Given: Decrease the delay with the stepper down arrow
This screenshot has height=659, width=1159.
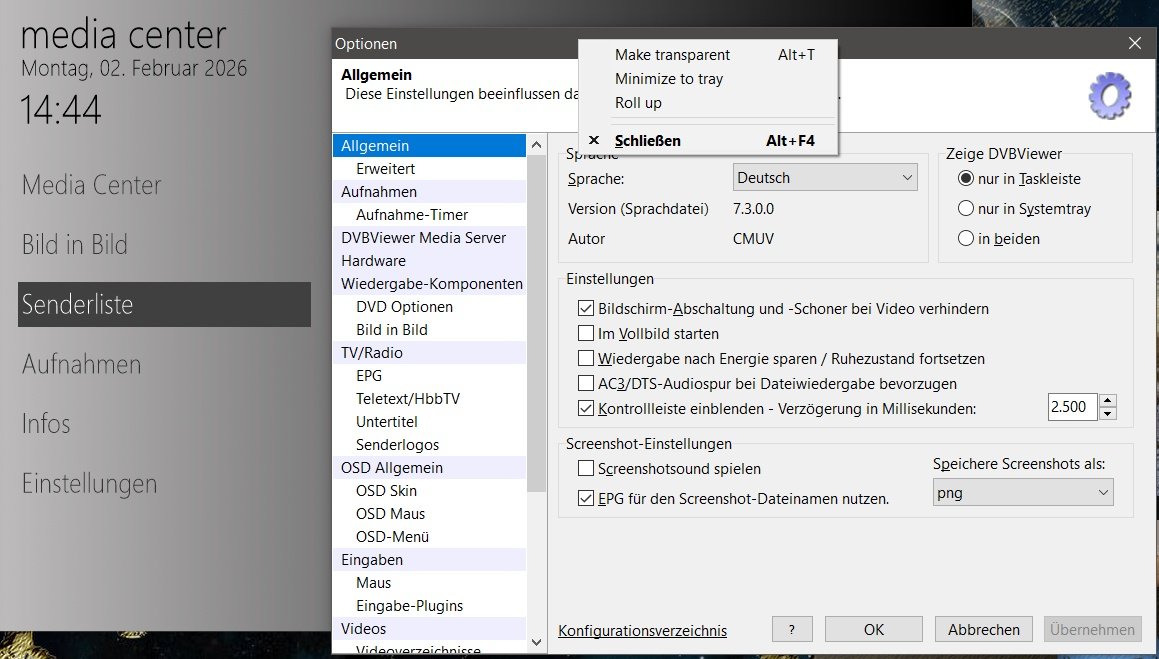Looking at the screenshot, I should (x=1107, y=414).
